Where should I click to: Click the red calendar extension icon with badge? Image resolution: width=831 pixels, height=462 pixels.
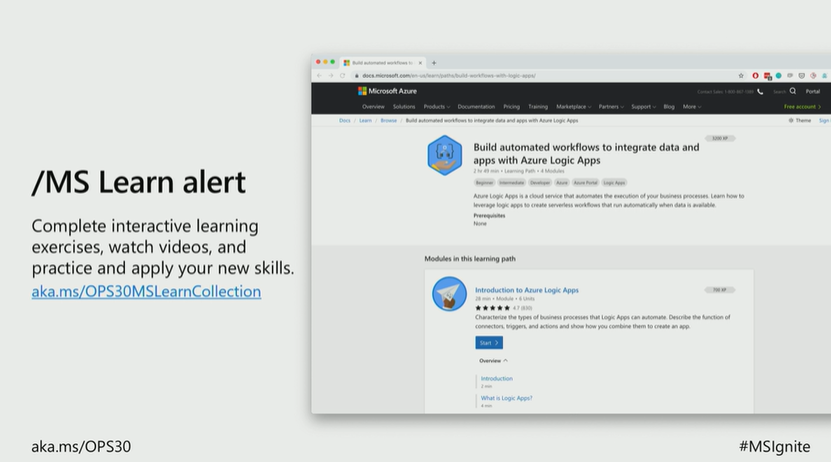click(767, 76)
